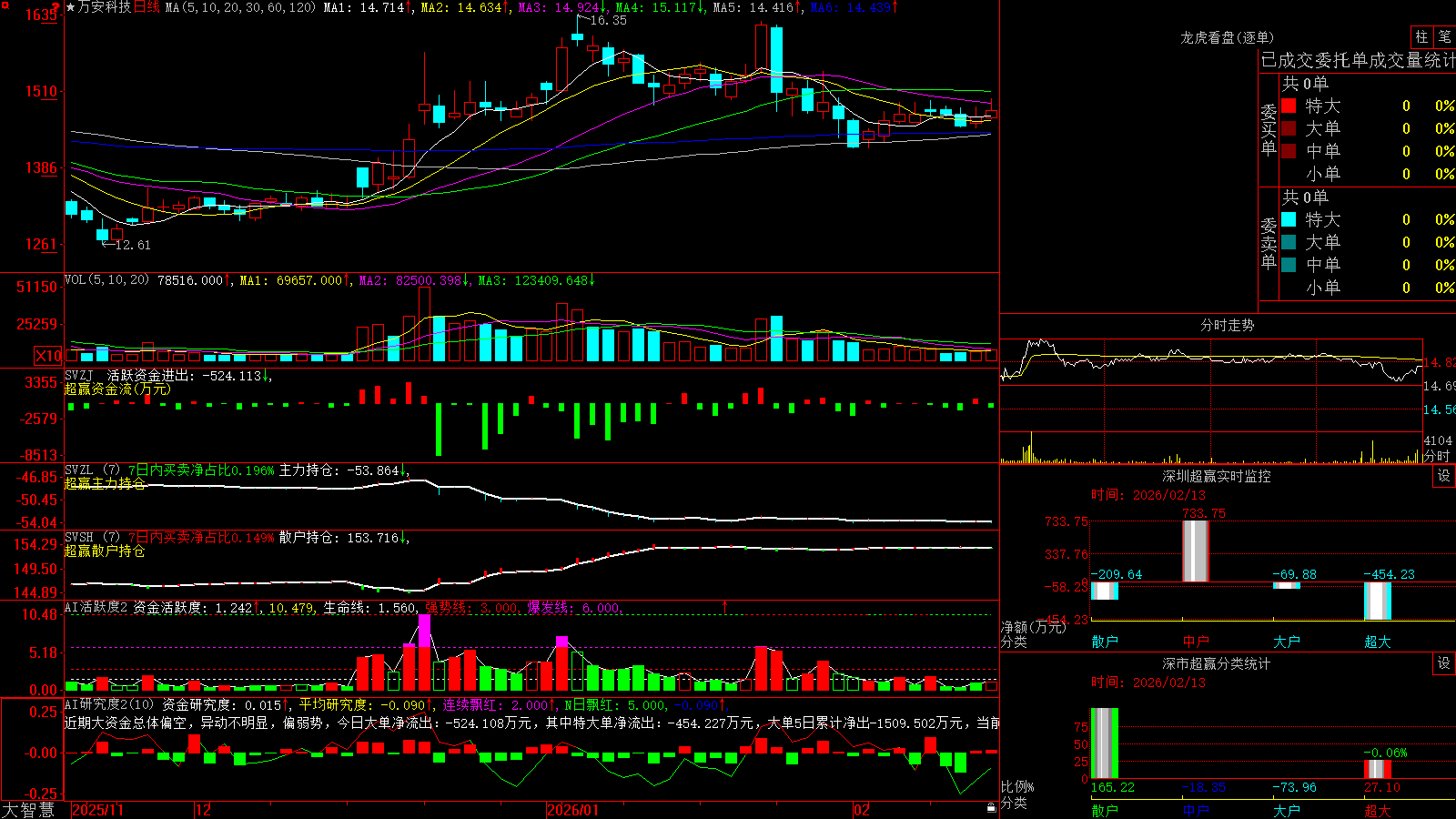This screenshot has width=1456, height=819.
Task: Select 超大 category in 深市超赢分类统计
Action: pos(1378,810)
